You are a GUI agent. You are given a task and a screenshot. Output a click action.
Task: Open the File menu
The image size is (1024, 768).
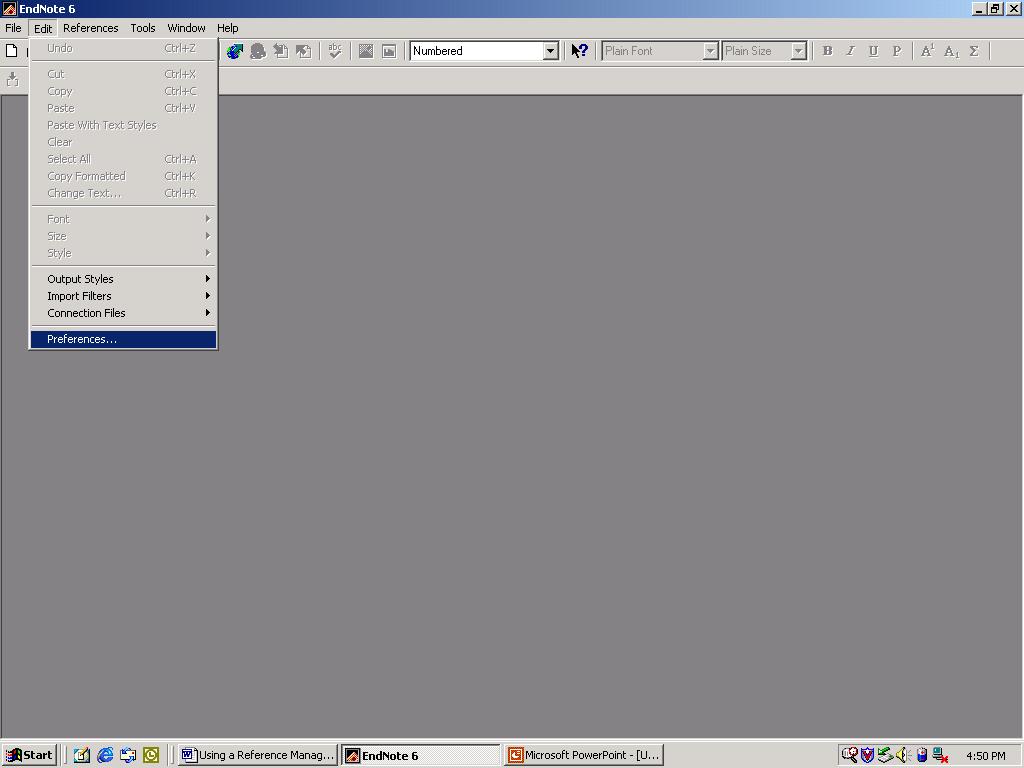point(13,28)
